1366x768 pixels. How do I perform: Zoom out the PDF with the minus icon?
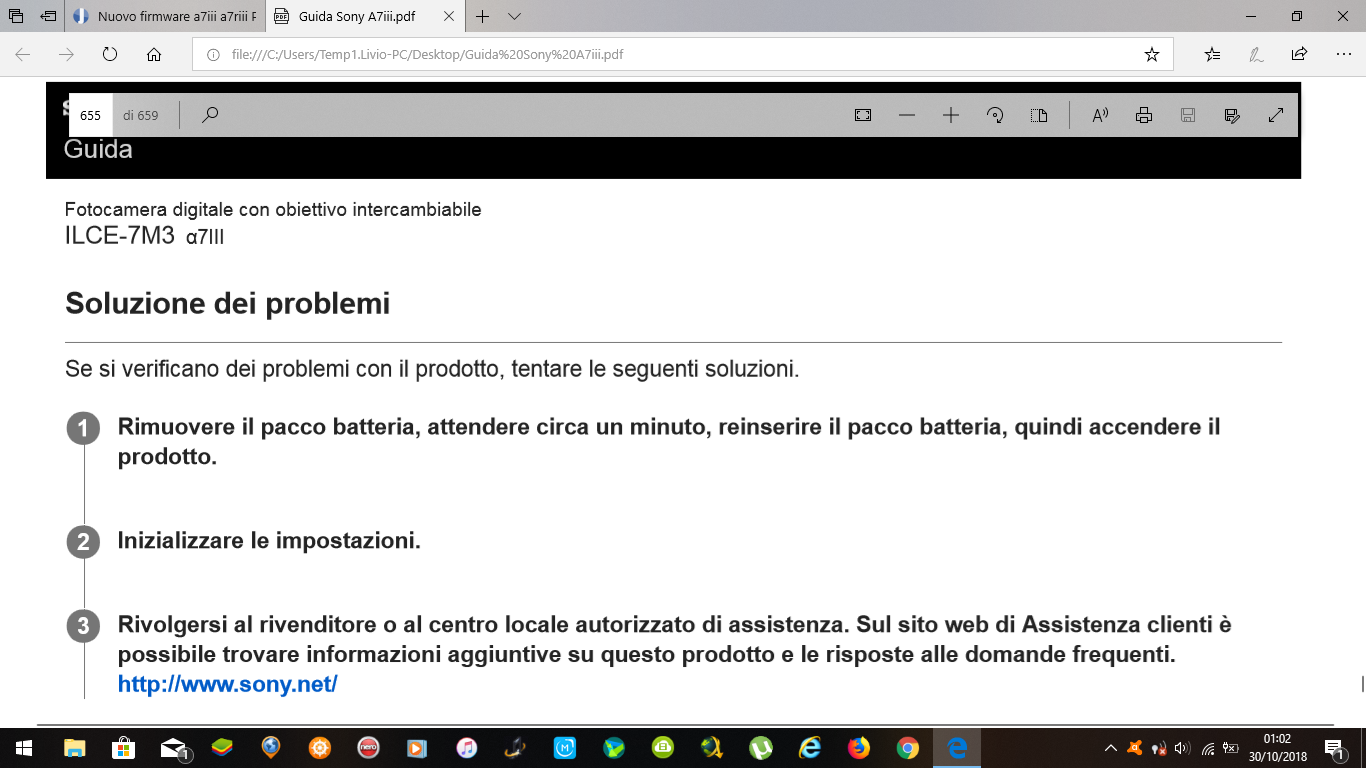pos(907,115)
